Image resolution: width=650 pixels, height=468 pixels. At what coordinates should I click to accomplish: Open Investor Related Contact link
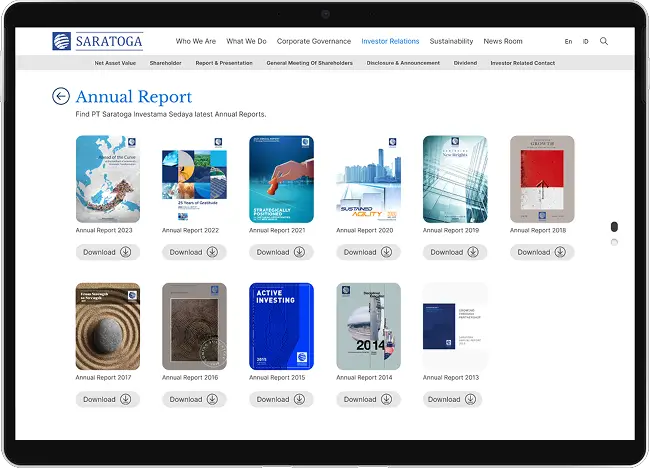point(522,63)
